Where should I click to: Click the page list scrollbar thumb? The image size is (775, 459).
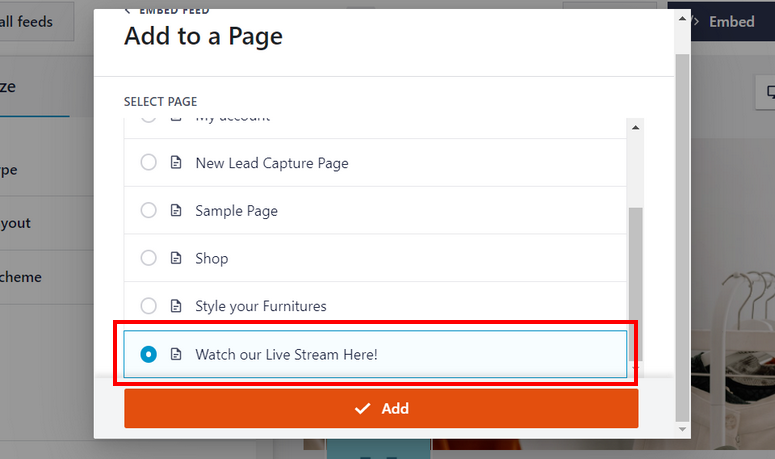pos(636,280)
